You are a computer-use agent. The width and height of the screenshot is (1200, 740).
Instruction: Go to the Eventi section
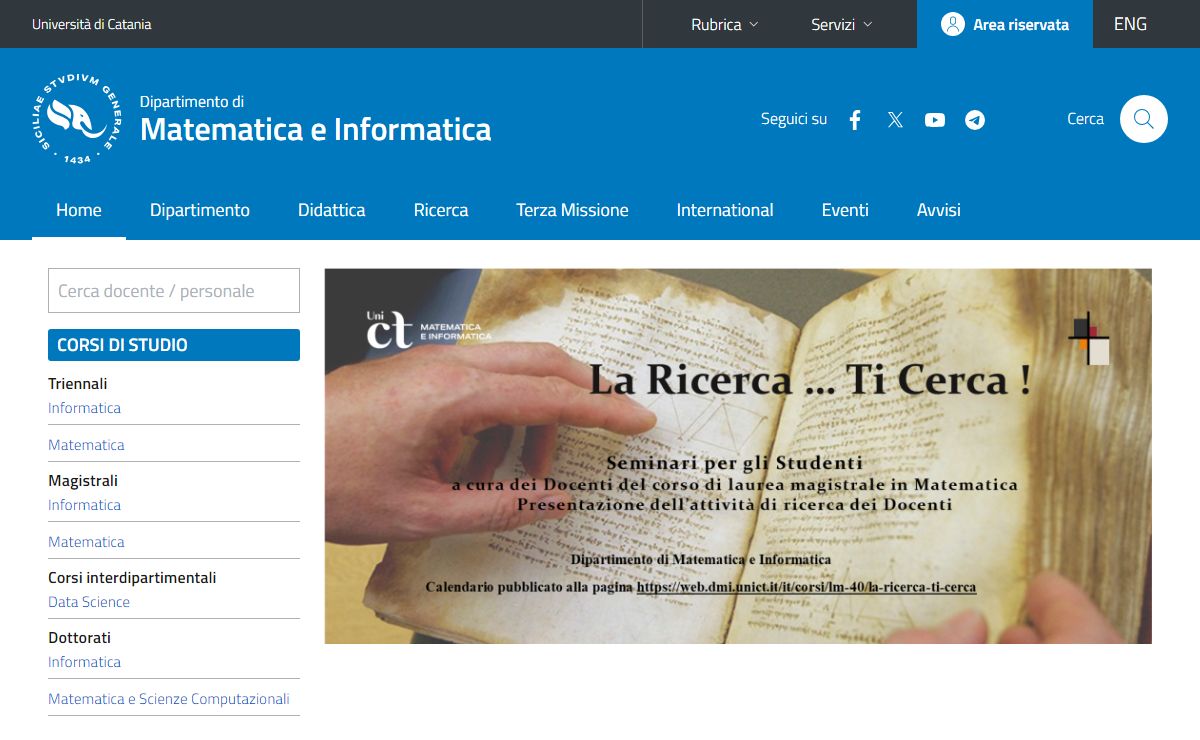pos(845,210)
